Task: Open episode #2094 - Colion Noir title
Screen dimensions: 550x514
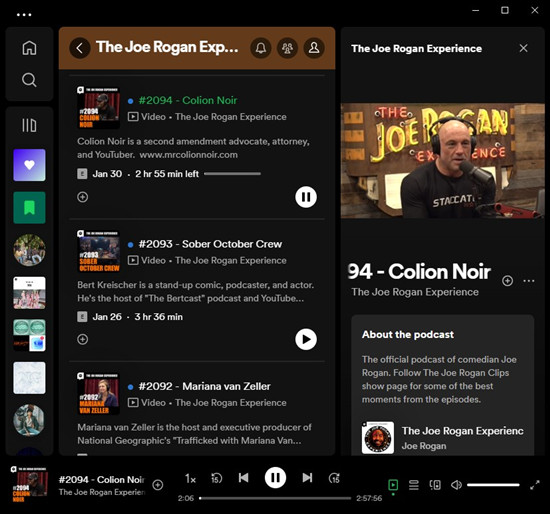Action: tap(188, 100)
